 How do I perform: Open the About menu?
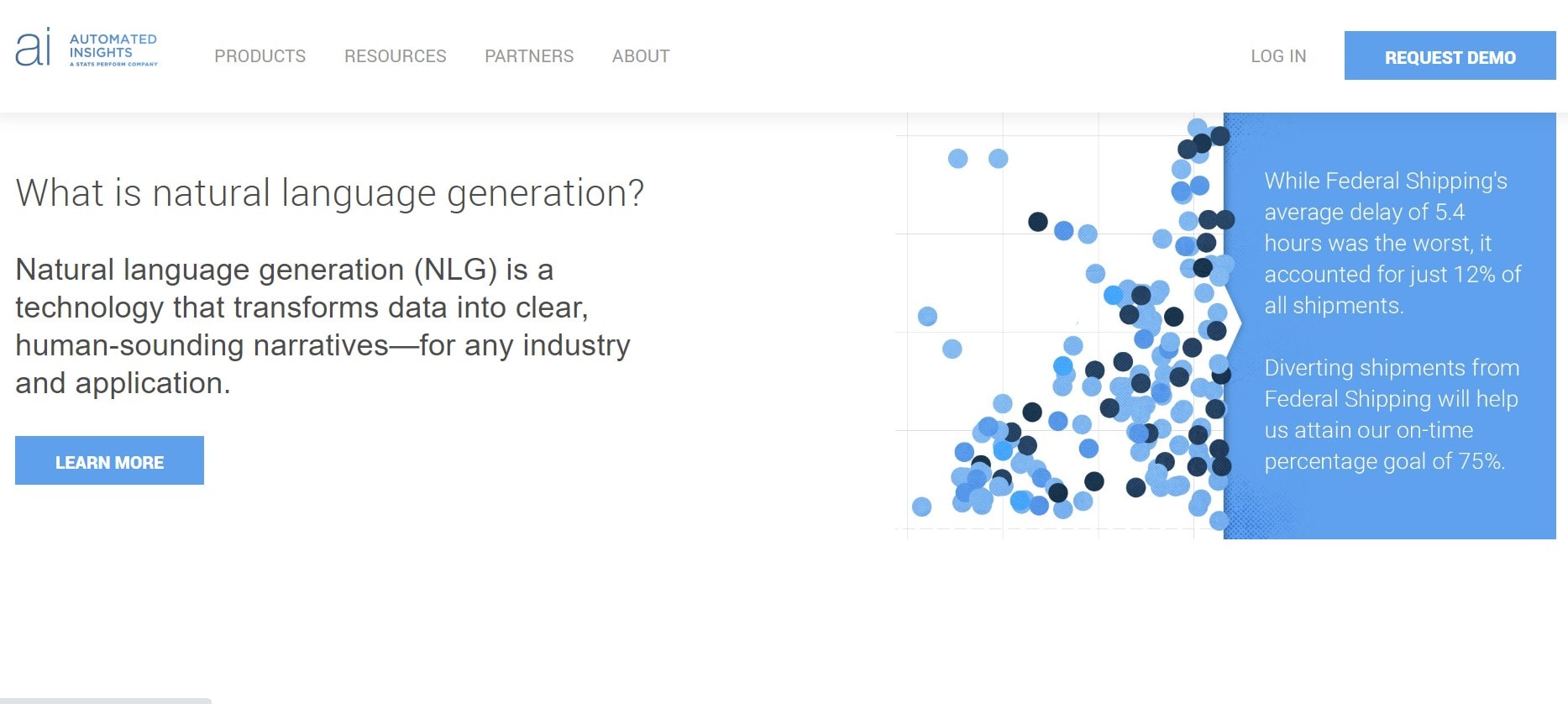pos(641,56)
